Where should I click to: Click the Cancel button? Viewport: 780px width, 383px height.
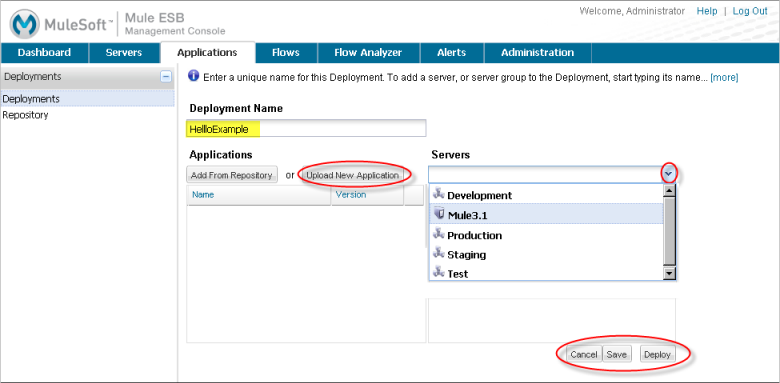[x=584, y=354]
